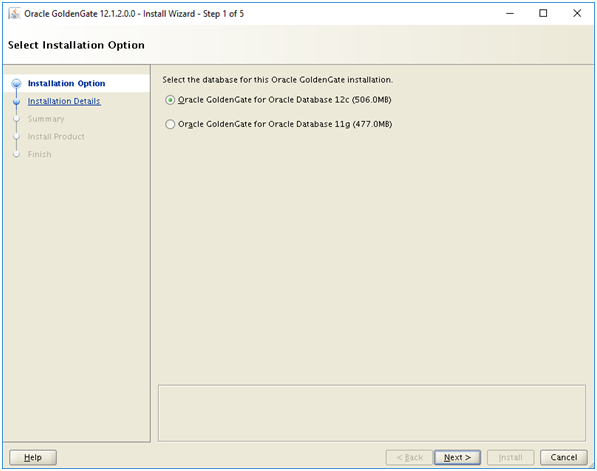The image size is (597, 471).
Task: Maximize the Install Wizard window
Action: point(543,13)
